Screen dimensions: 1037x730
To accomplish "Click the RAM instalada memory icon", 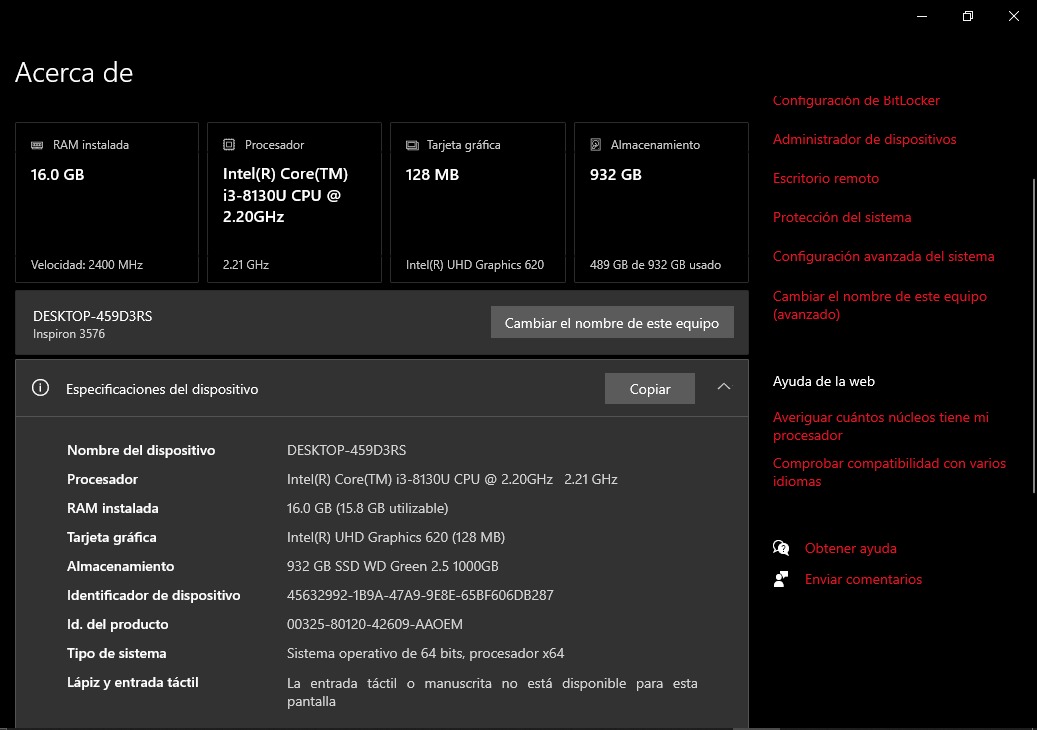I will point(38,145).
